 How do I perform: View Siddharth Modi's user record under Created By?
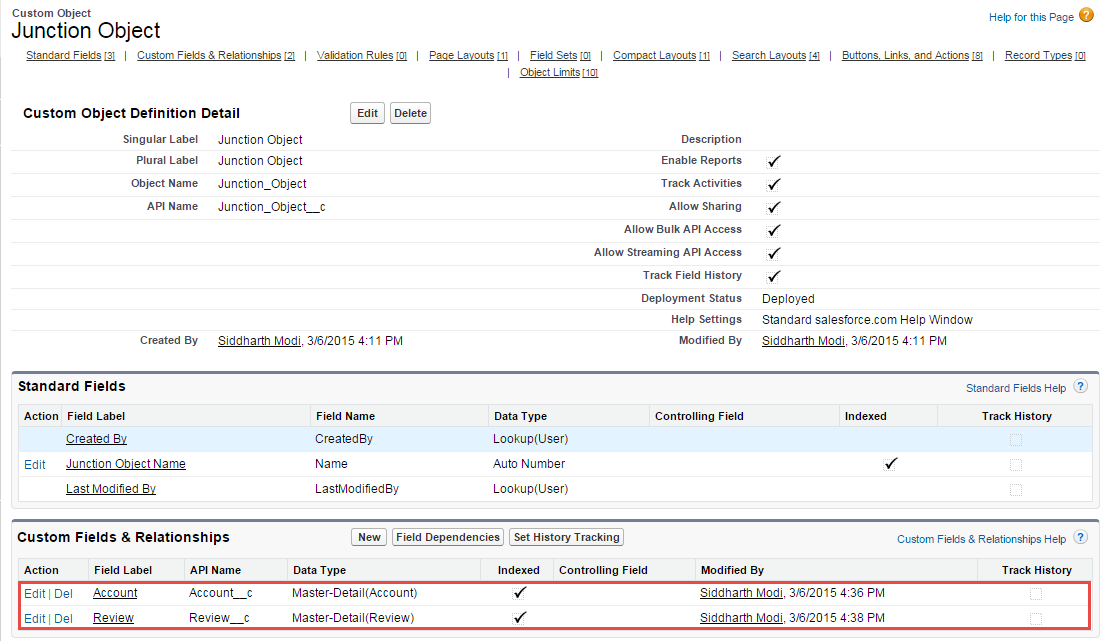coord(259,340)
